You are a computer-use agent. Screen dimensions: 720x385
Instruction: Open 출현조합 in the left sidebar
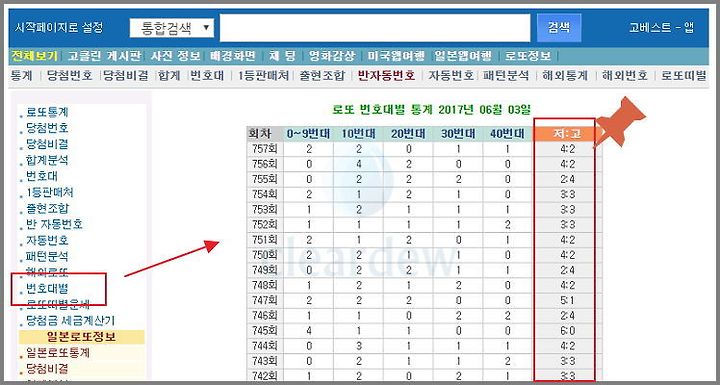[47, 208]
